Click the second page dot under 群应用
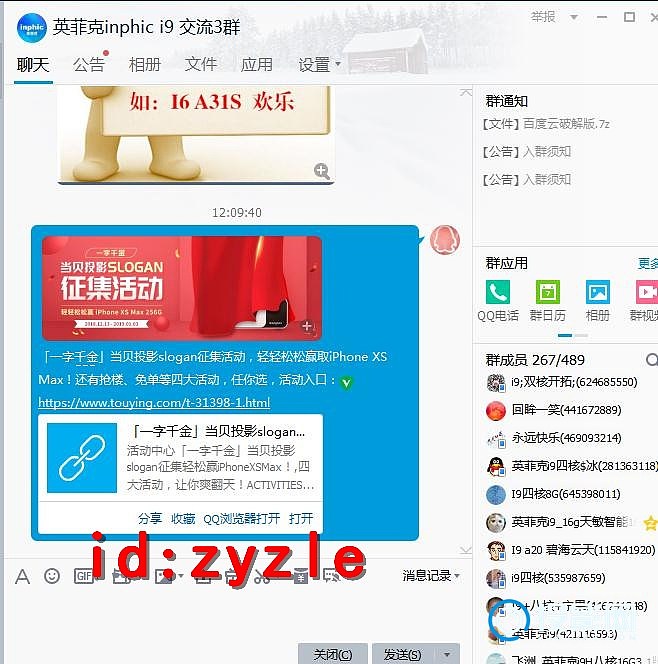This screenshot has width=658, height=664. [581, 335]
